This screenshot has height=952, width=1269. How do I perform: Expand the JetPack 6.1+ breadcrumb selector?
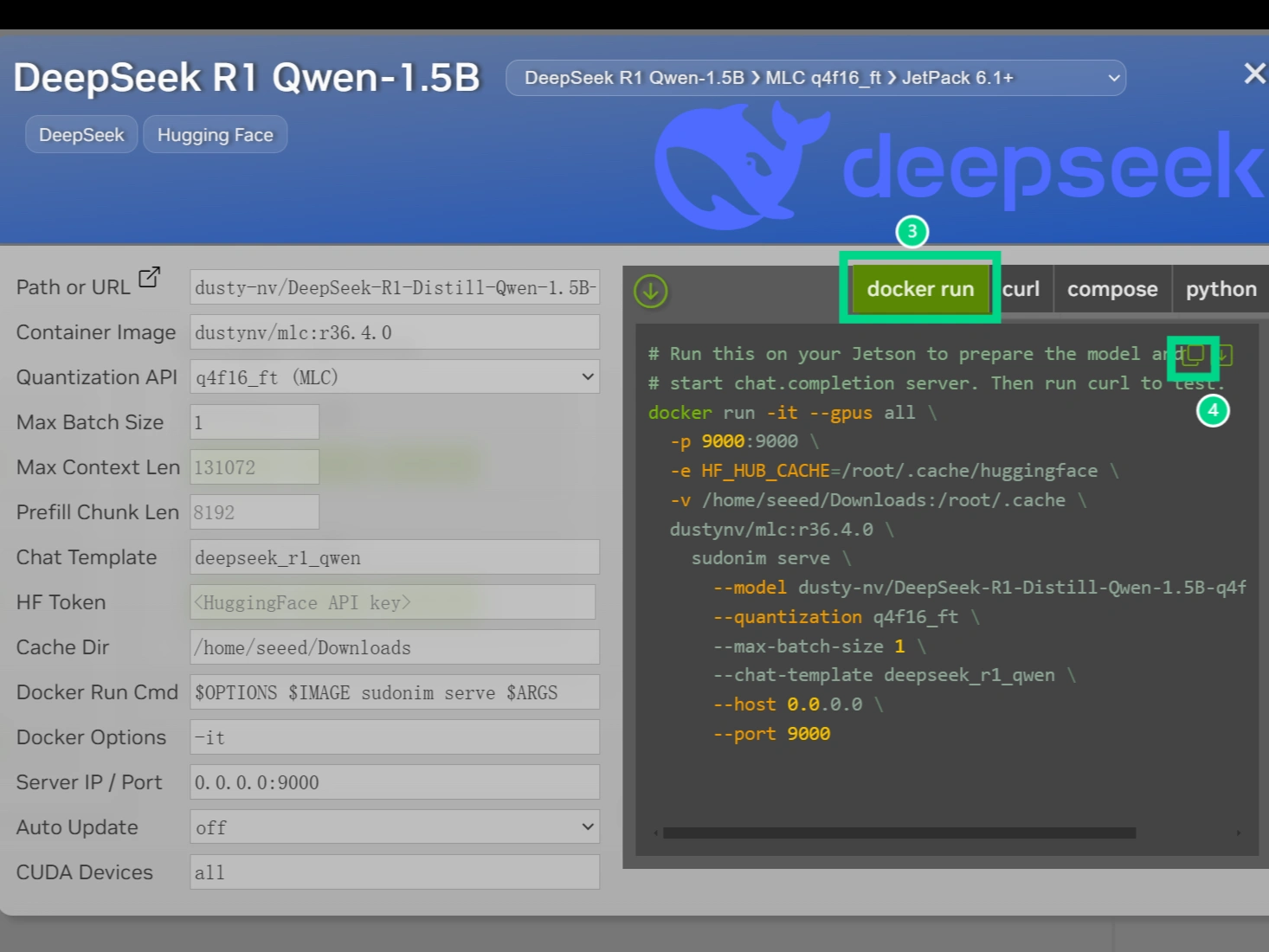click(1112, 77)
